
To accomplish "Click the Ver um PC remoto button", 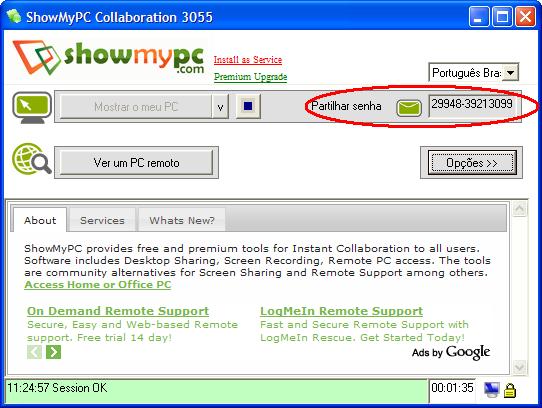I will pyautogui.click(x=137, y=163).
